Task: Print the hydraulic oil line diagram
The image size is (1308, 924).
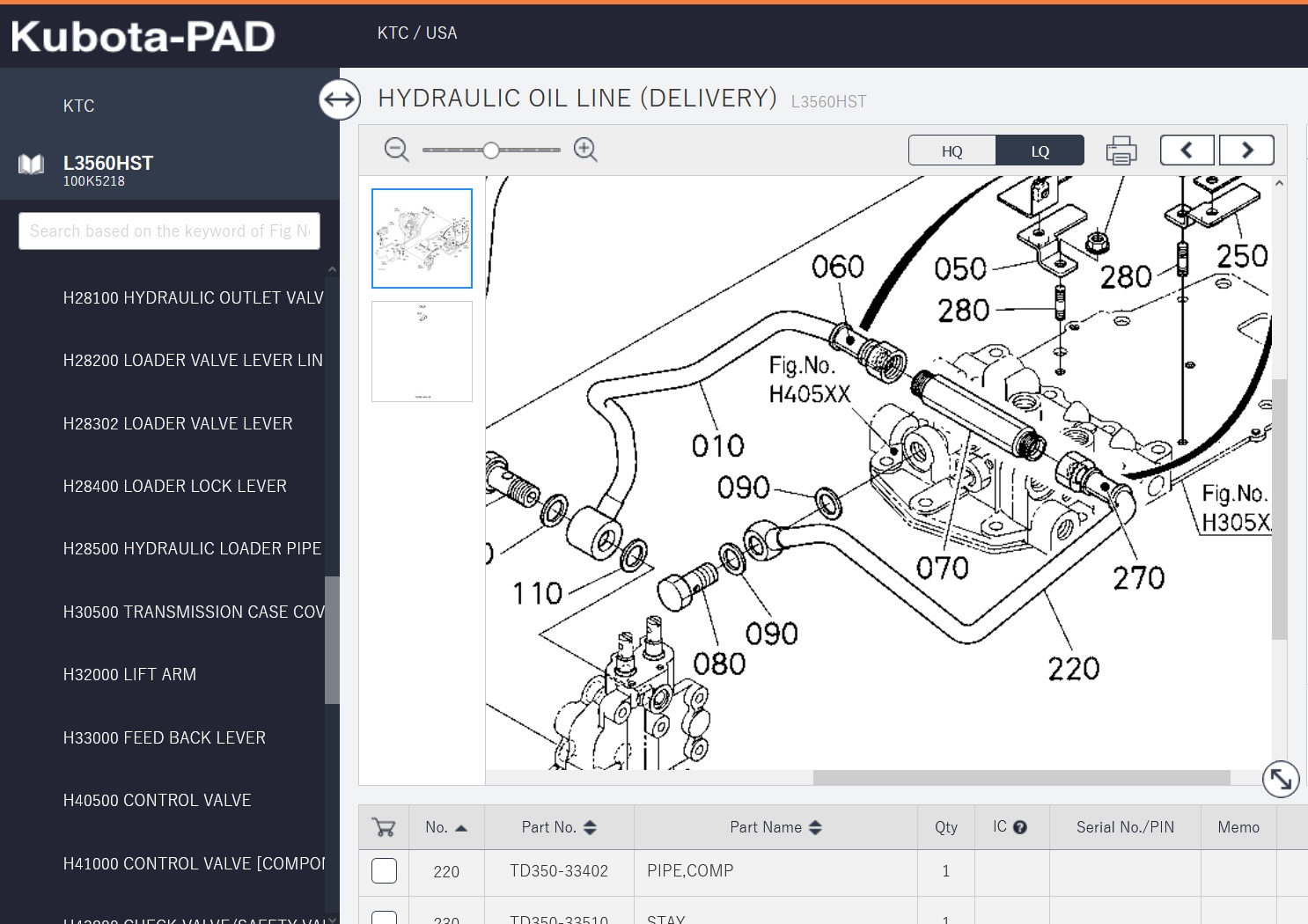Action: coord(1121,150)
